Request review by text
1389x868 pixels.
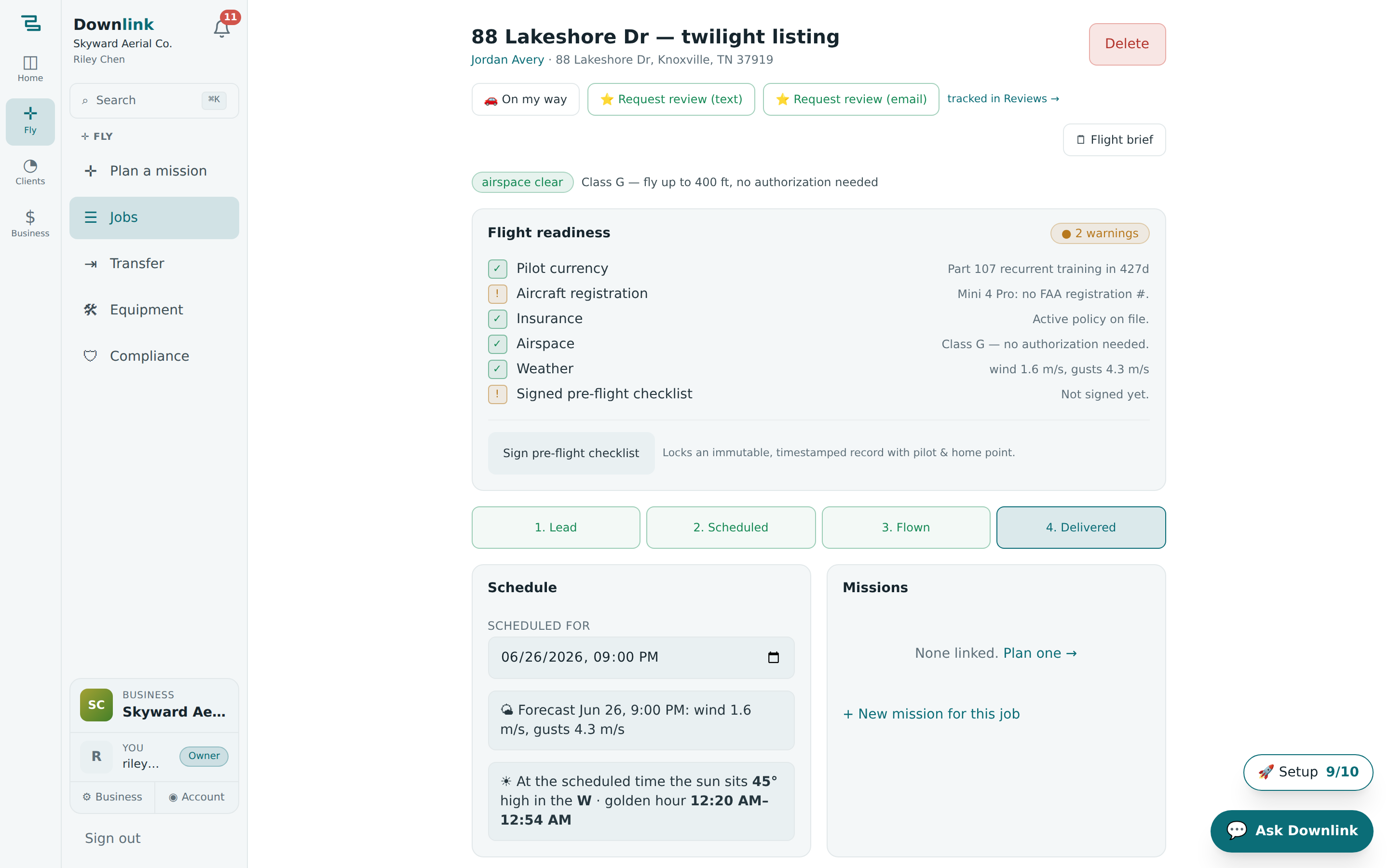point(671,99)
